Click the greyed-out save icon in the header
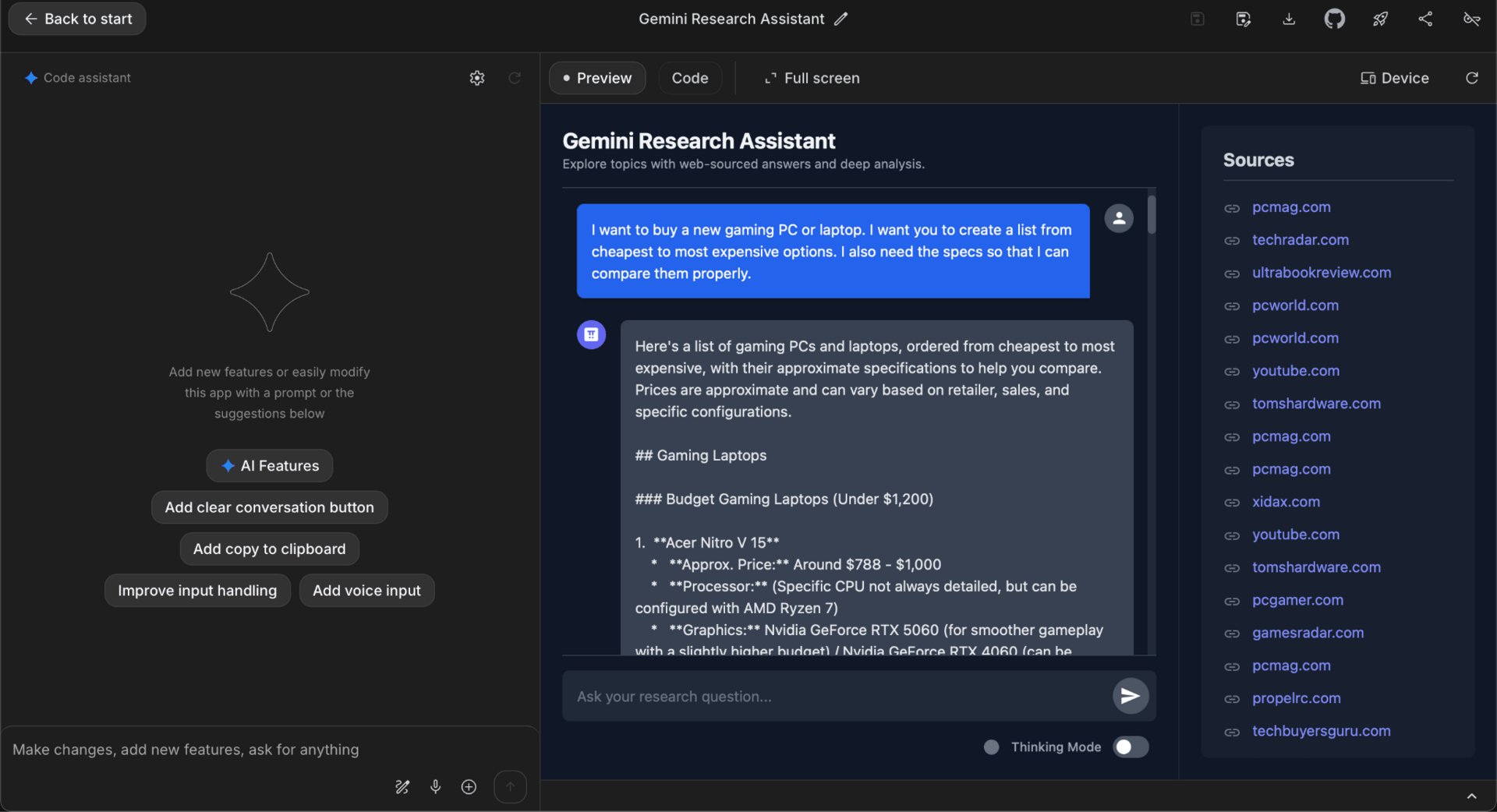 (1198, 19)
